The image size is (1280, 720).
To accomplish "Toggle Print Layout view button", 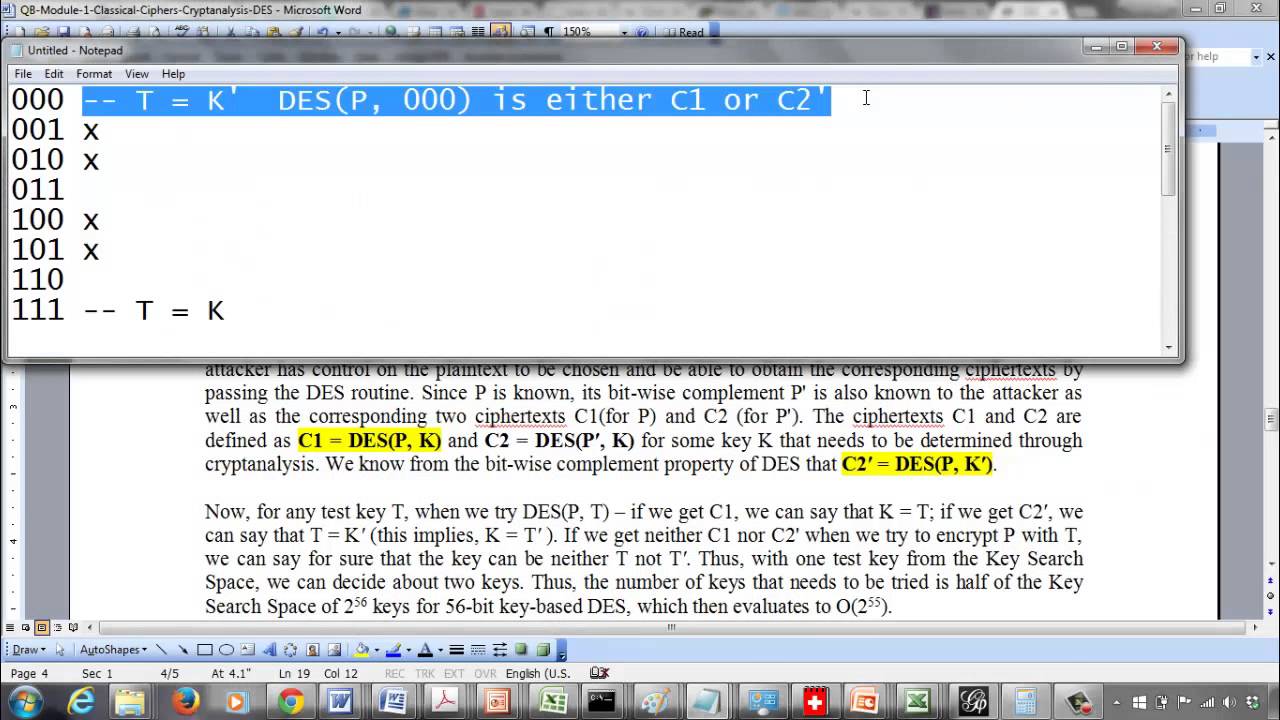I will coord(41,628).
